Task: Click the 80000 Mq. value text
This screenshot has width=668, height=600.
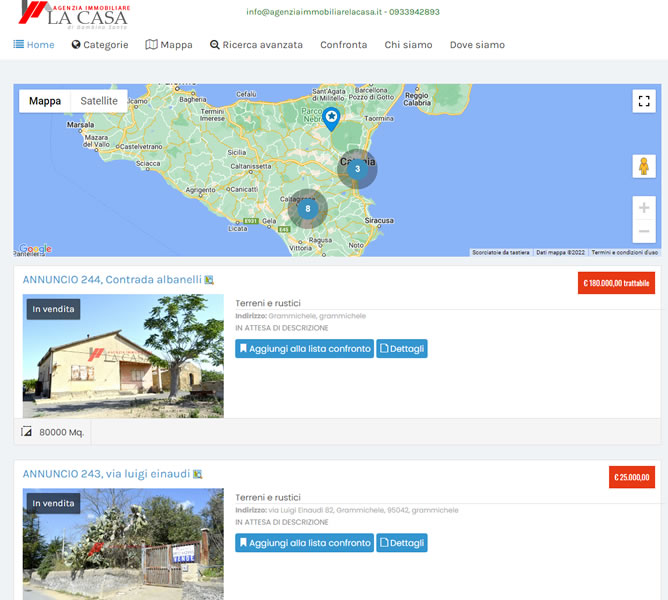Action: (62, 432)
